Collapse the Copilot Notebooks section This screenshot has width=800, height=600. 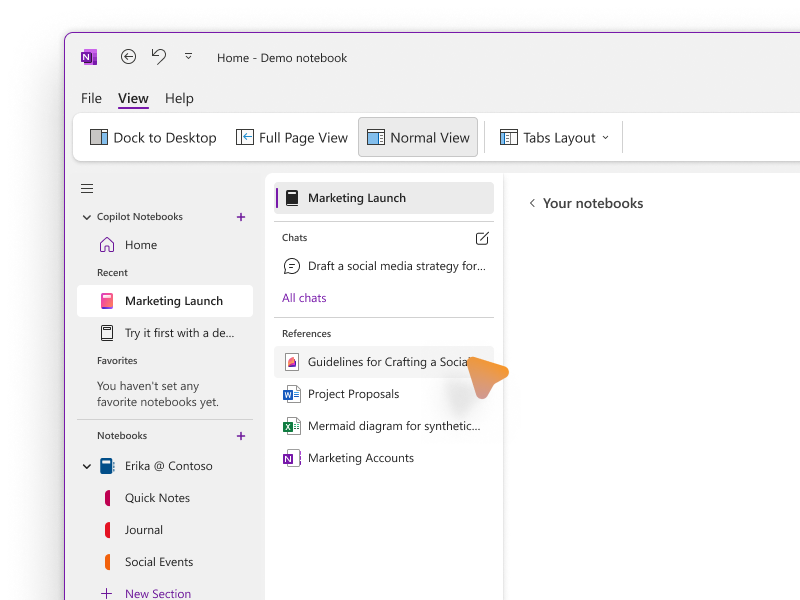pos(86,216)
